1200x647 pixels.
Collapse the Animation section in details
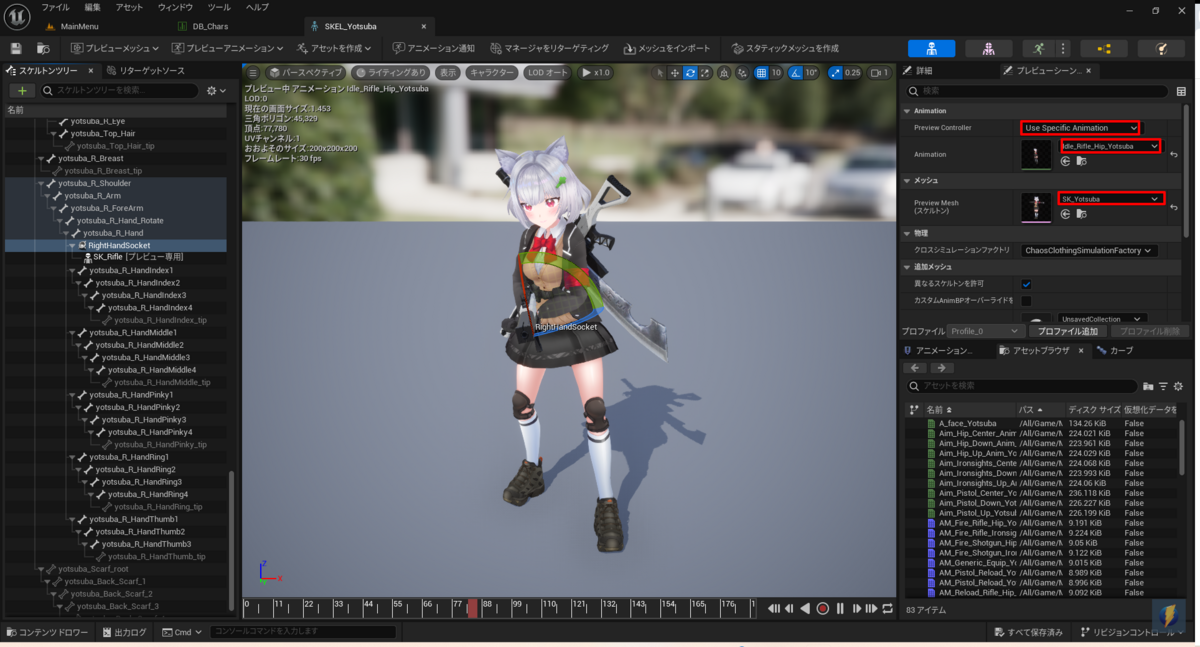[x=907, y=111]
